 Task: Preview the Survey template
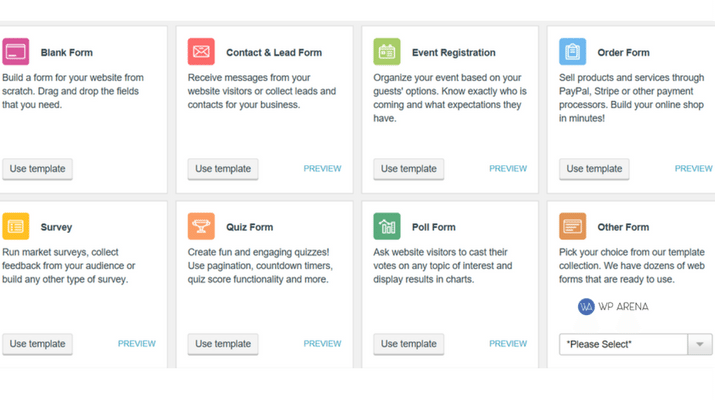point(137,344)
